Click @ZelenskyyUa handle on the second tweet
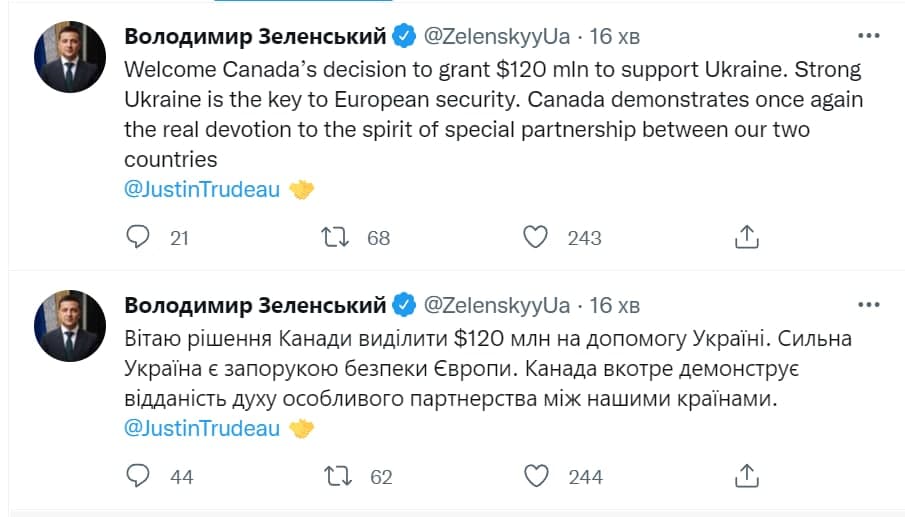 [498, 305]
